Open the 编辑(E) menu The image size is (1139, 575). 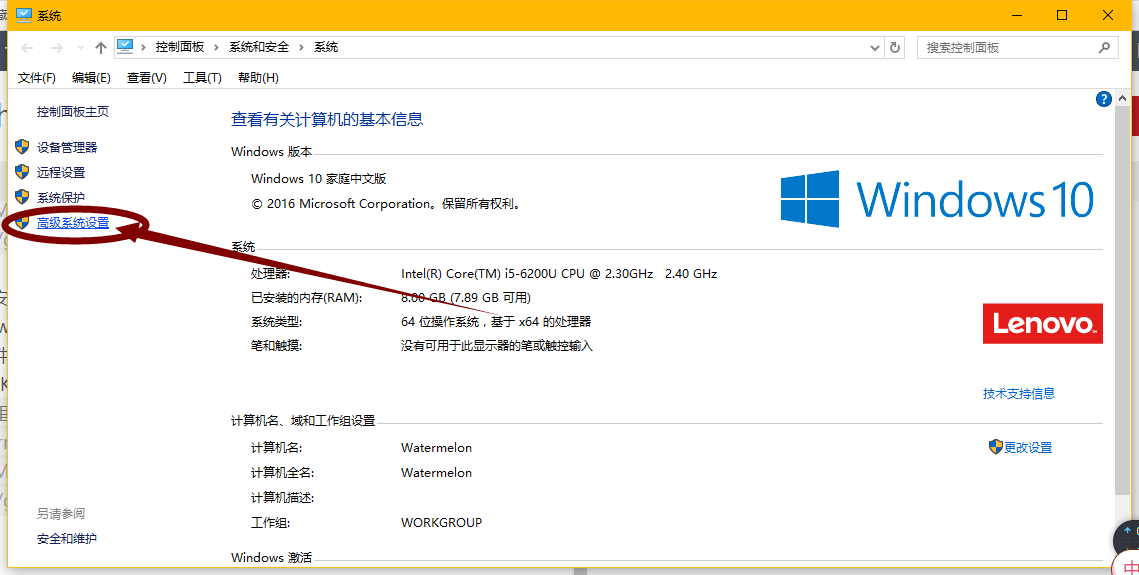[x=91, y=78]
